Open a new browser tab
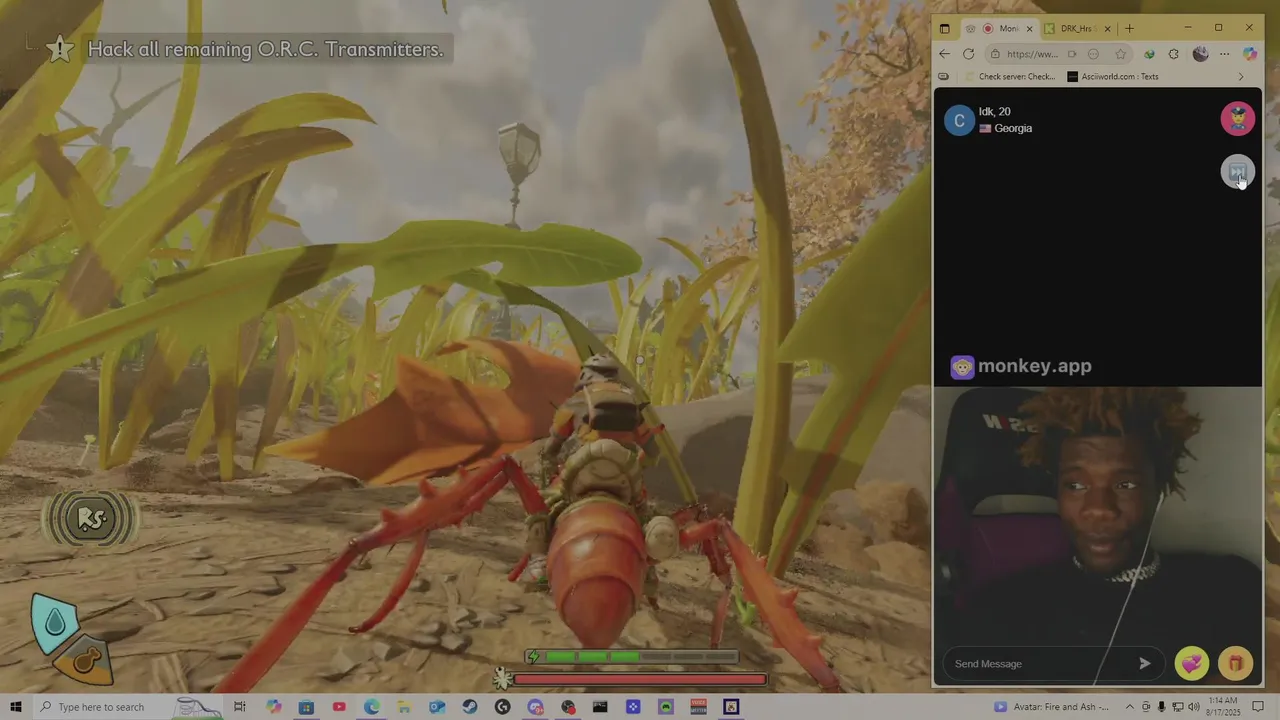Image resolution: width=1280 pixels, height=720 pixels. click(x=1129, y=28)
